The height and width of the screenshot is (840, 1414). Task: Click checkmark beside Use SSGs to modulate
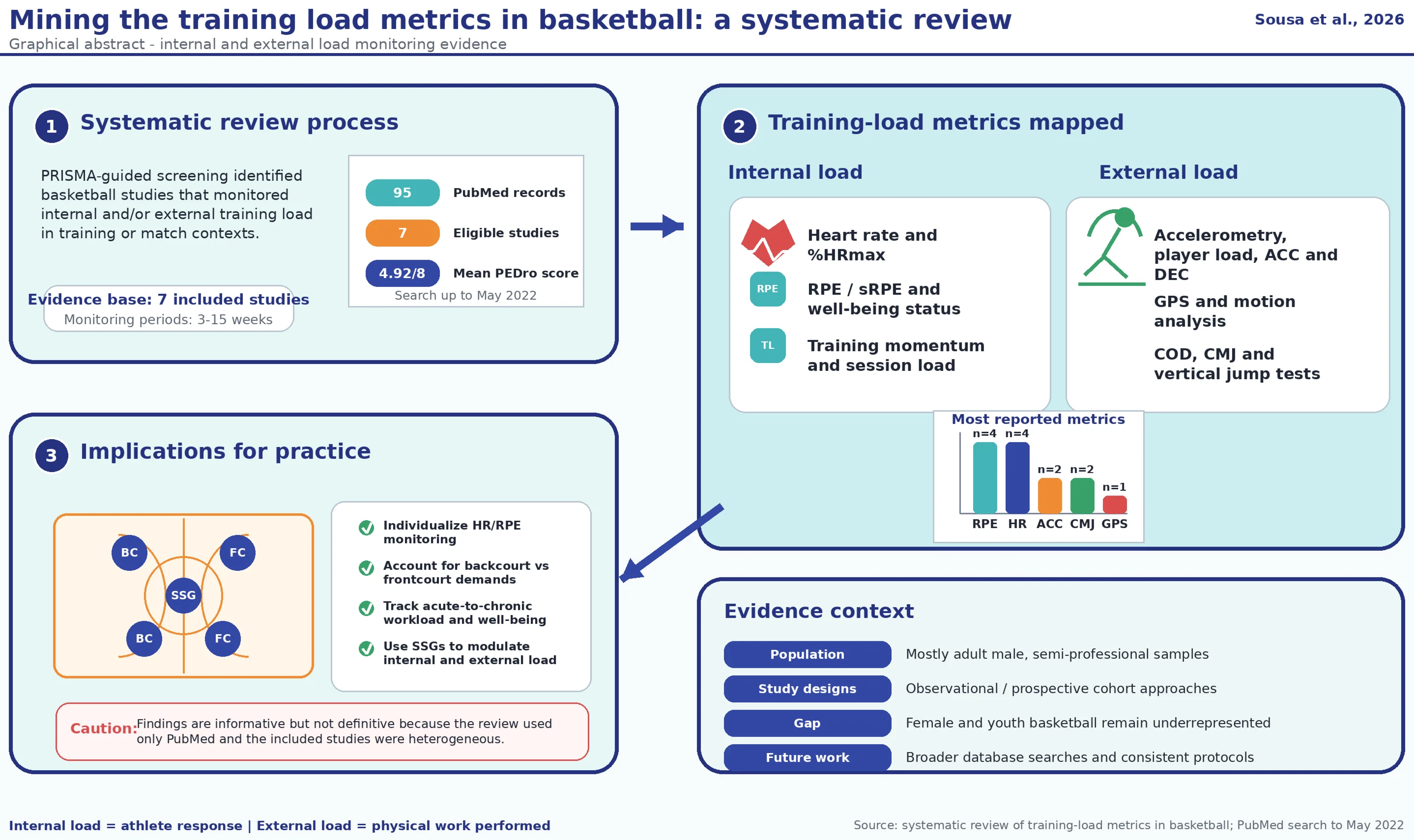366,648
